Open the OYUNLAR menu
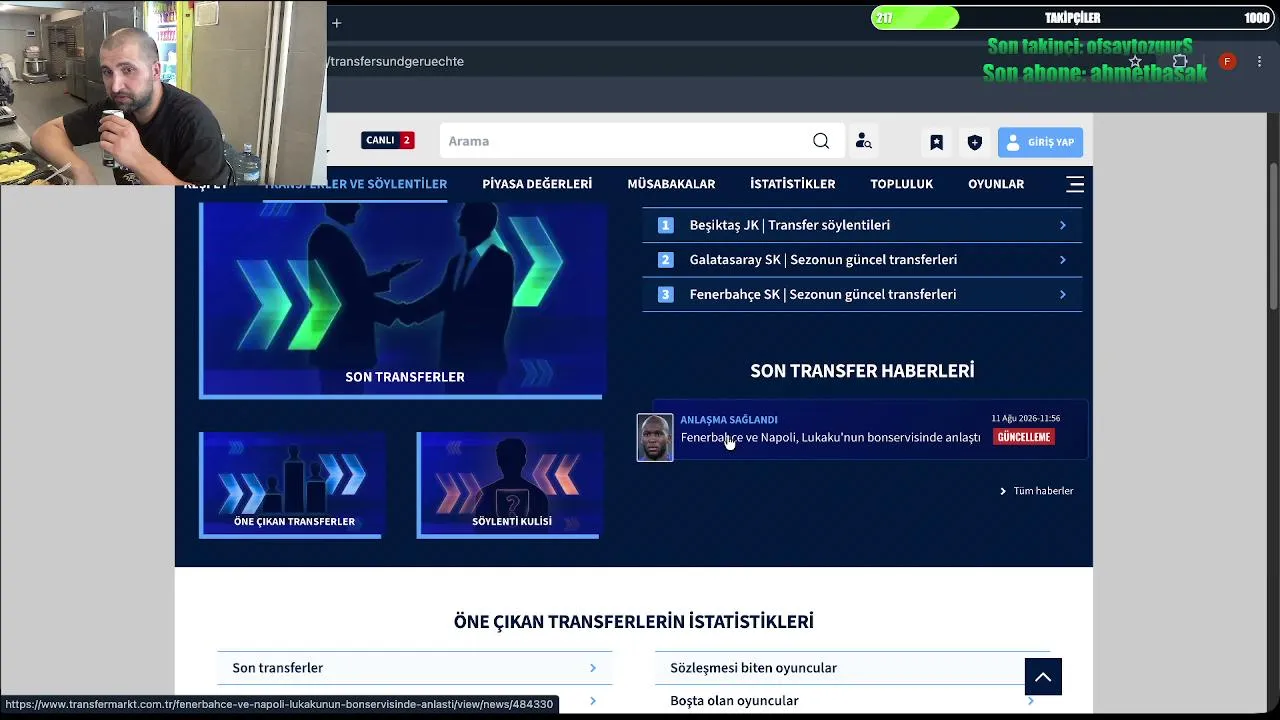This screenshot has width=1280, height=720. (x=996, y=184)
